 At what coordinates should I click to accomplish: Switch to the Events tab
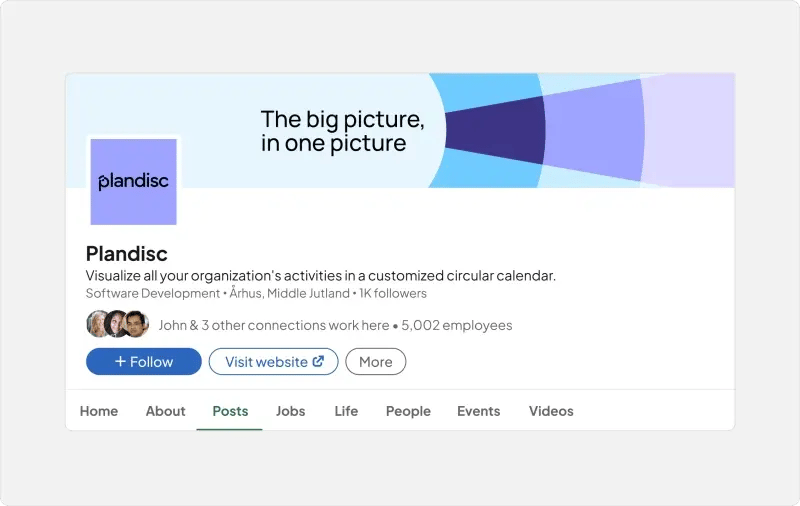pos(478,411)
